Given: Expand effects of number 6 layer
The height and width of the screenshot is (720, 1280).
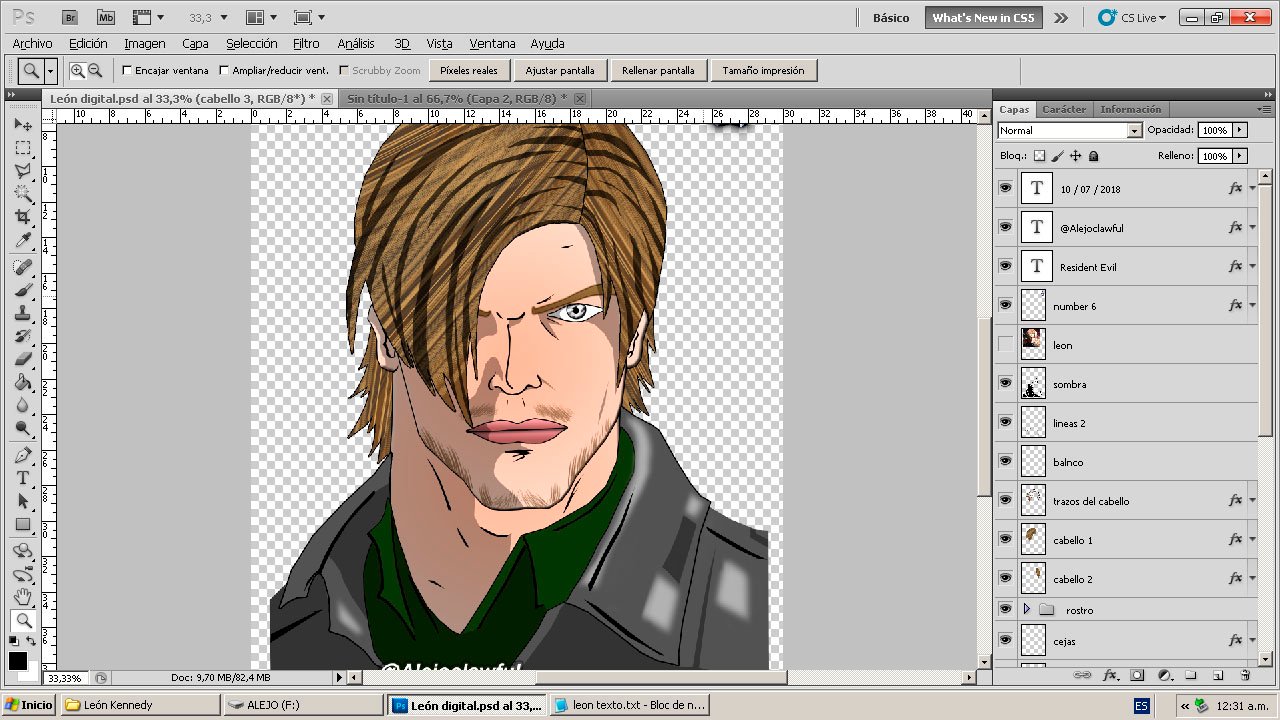Looking at the screenshot, I should tap(1252, 306).
